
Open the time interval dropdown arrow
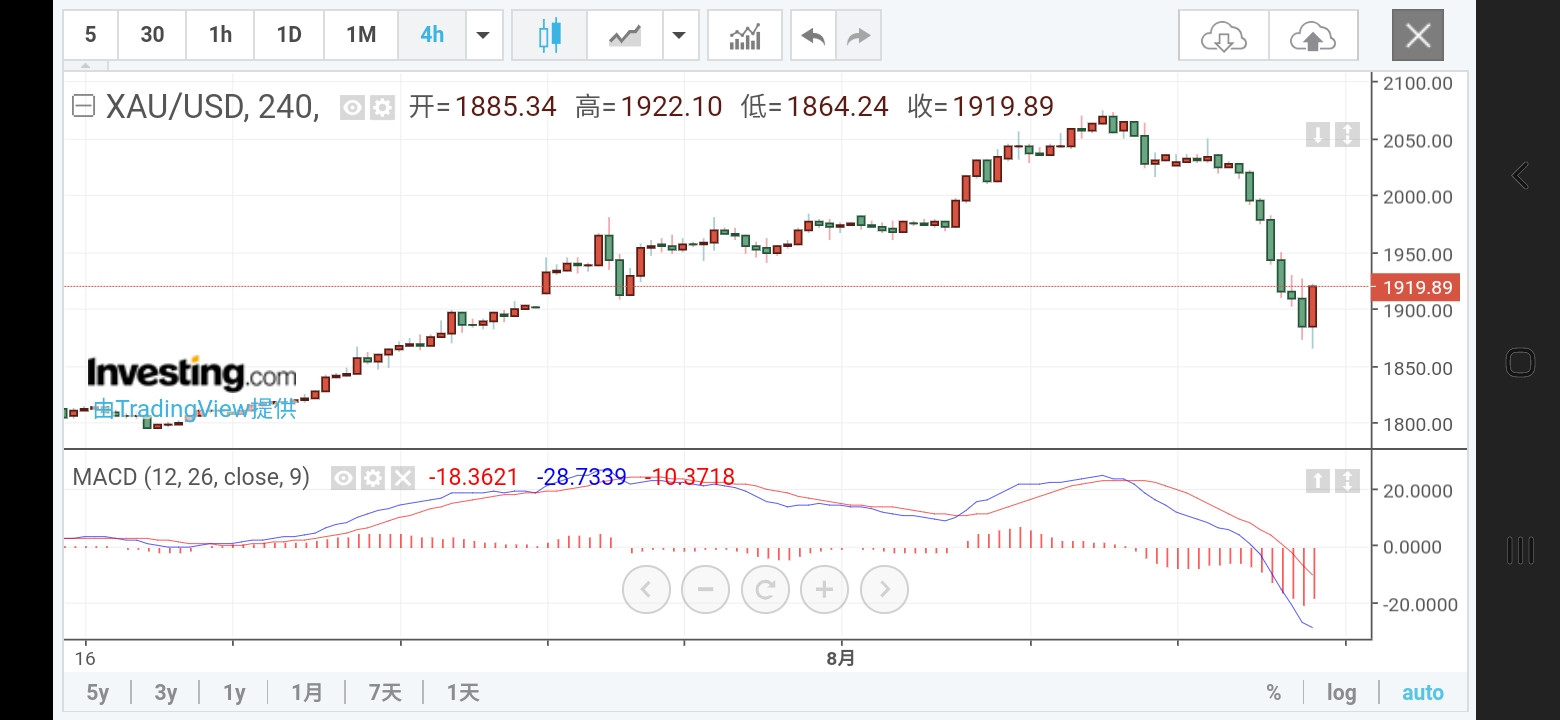(483, 36)
